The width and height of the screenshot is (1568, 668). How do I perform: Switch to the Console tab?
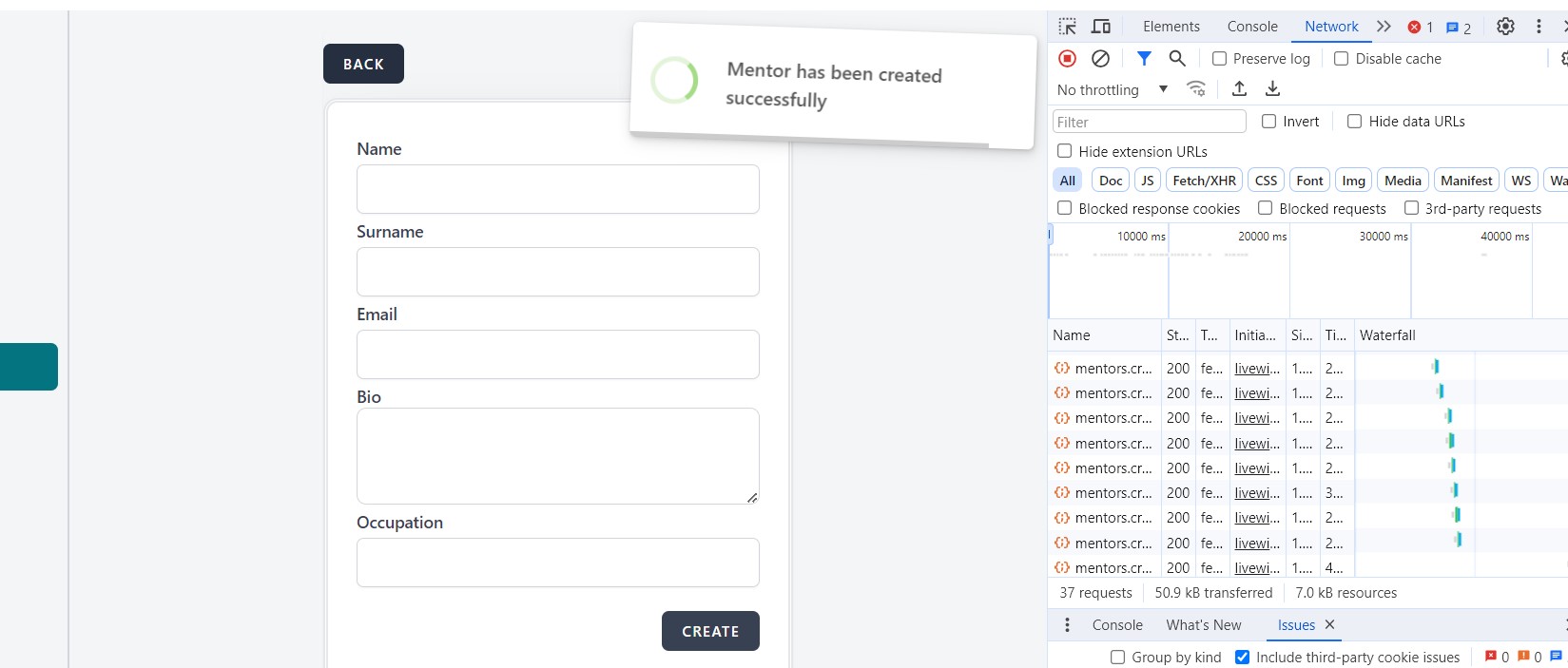point(1251,27)
